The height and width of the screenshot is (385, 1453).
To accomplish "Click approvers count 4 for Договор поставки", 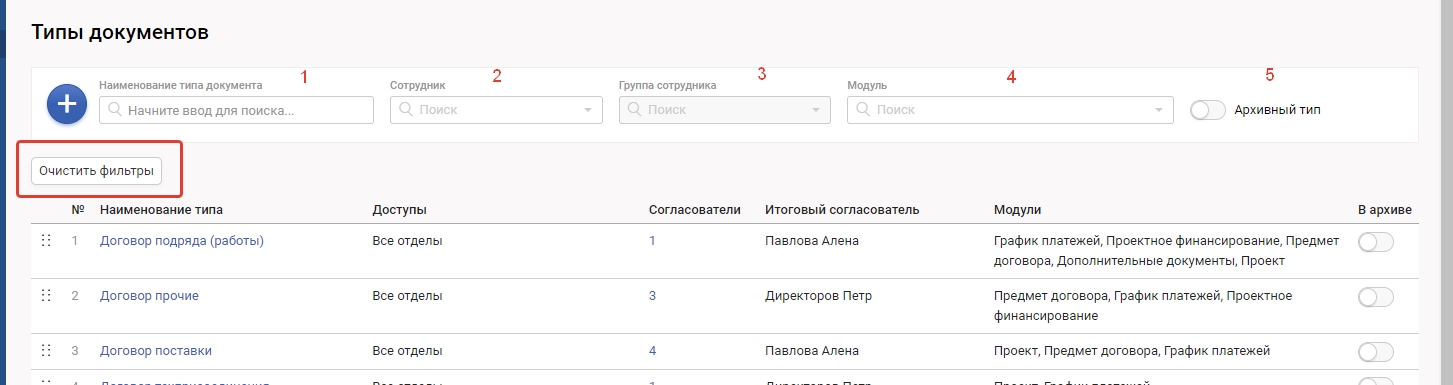I will click(652, 350).
